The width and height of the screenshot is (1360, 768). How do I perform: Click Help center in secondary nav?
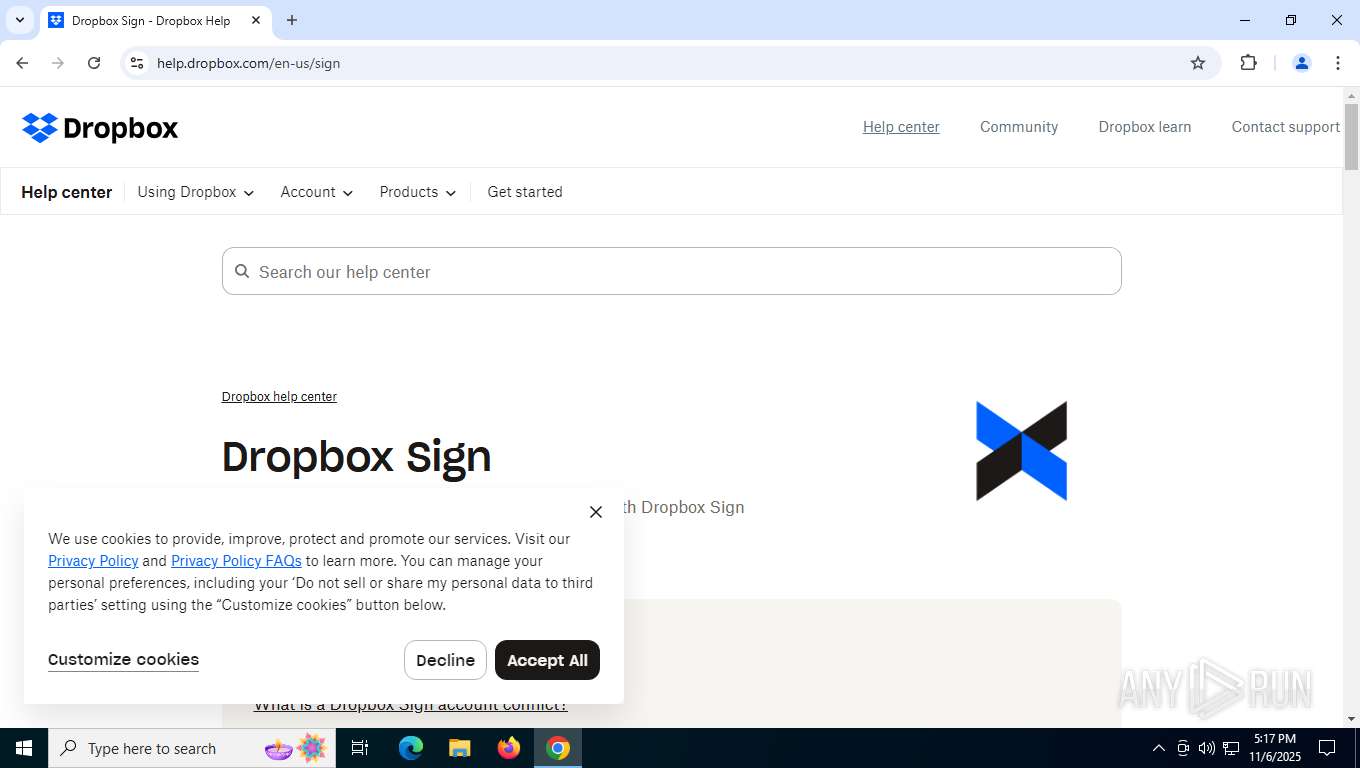pos(67,192)
